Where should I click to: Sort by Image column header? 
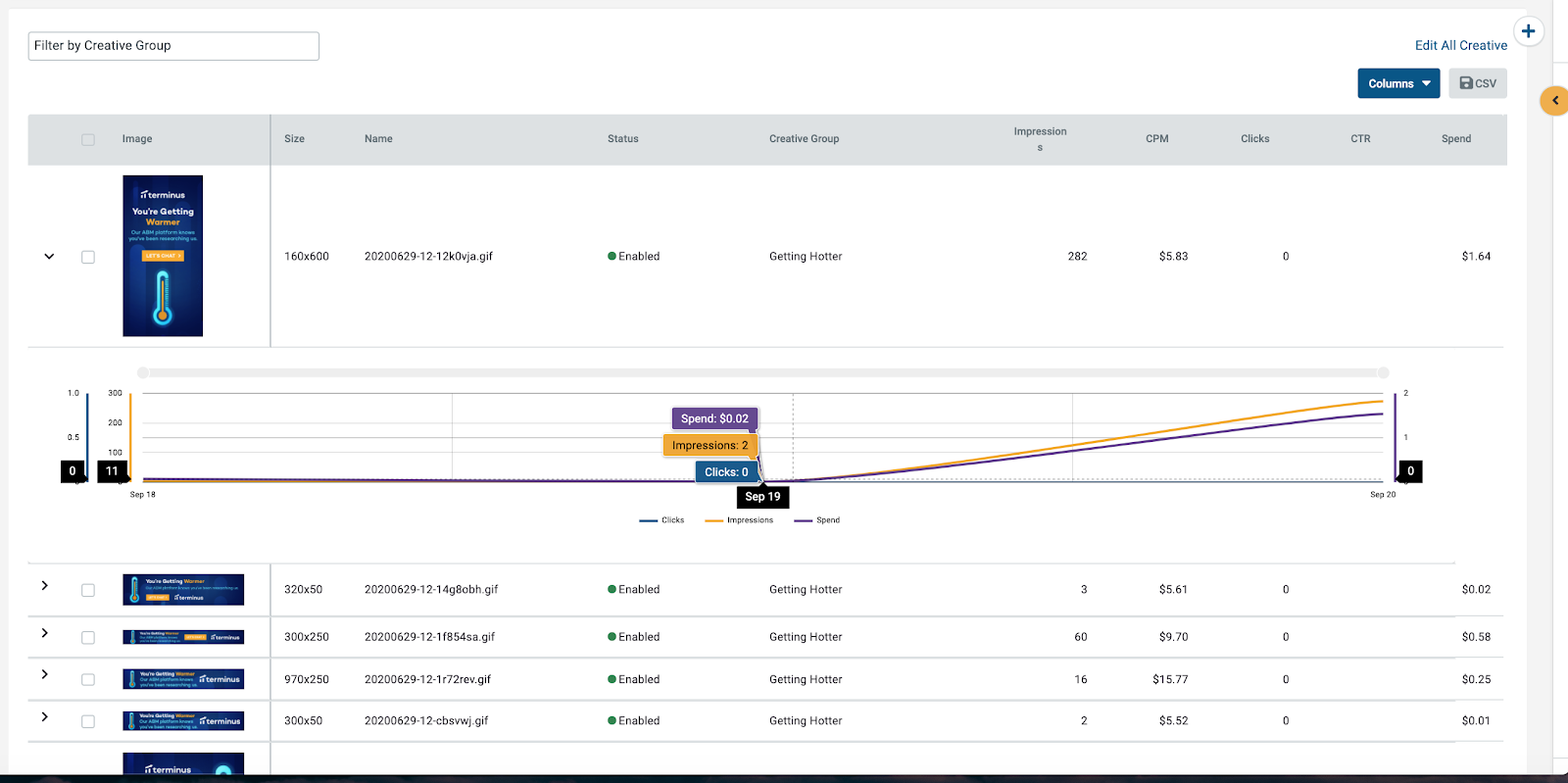click(137, 139)
